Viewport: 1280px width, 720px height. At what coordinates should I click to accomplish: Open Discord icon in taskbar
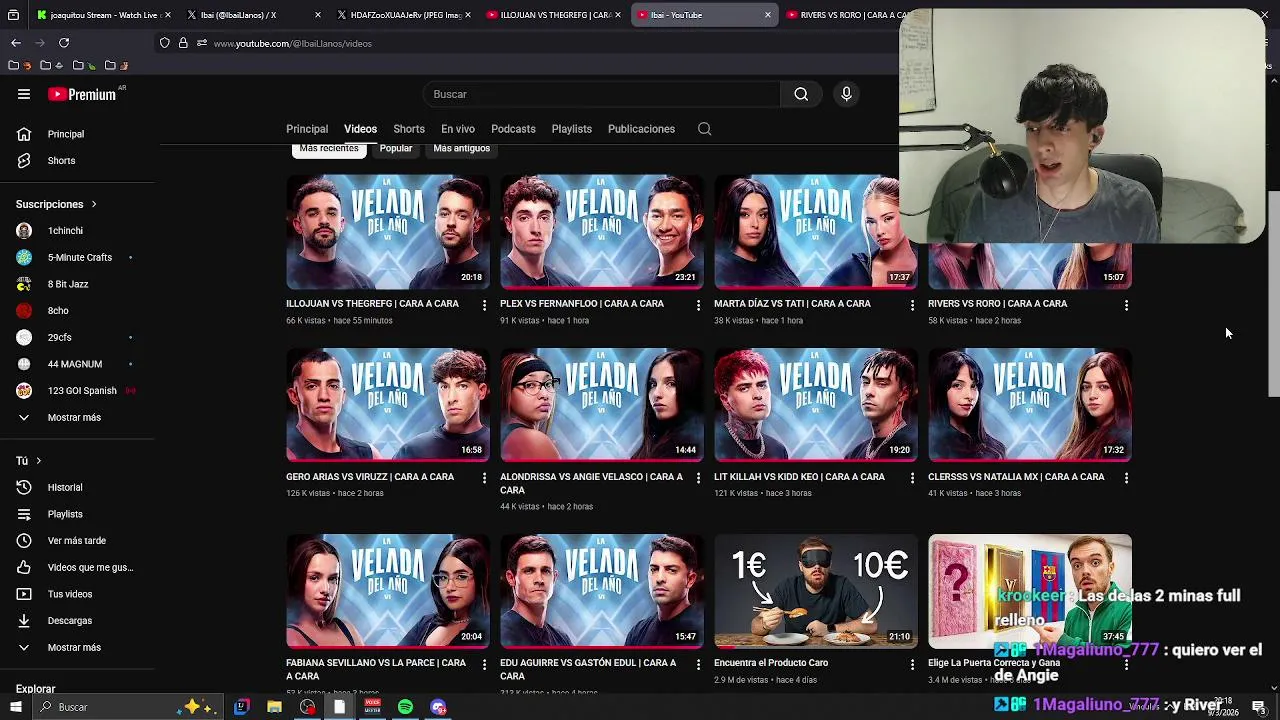pyautogui.click(x=438, y=707)
